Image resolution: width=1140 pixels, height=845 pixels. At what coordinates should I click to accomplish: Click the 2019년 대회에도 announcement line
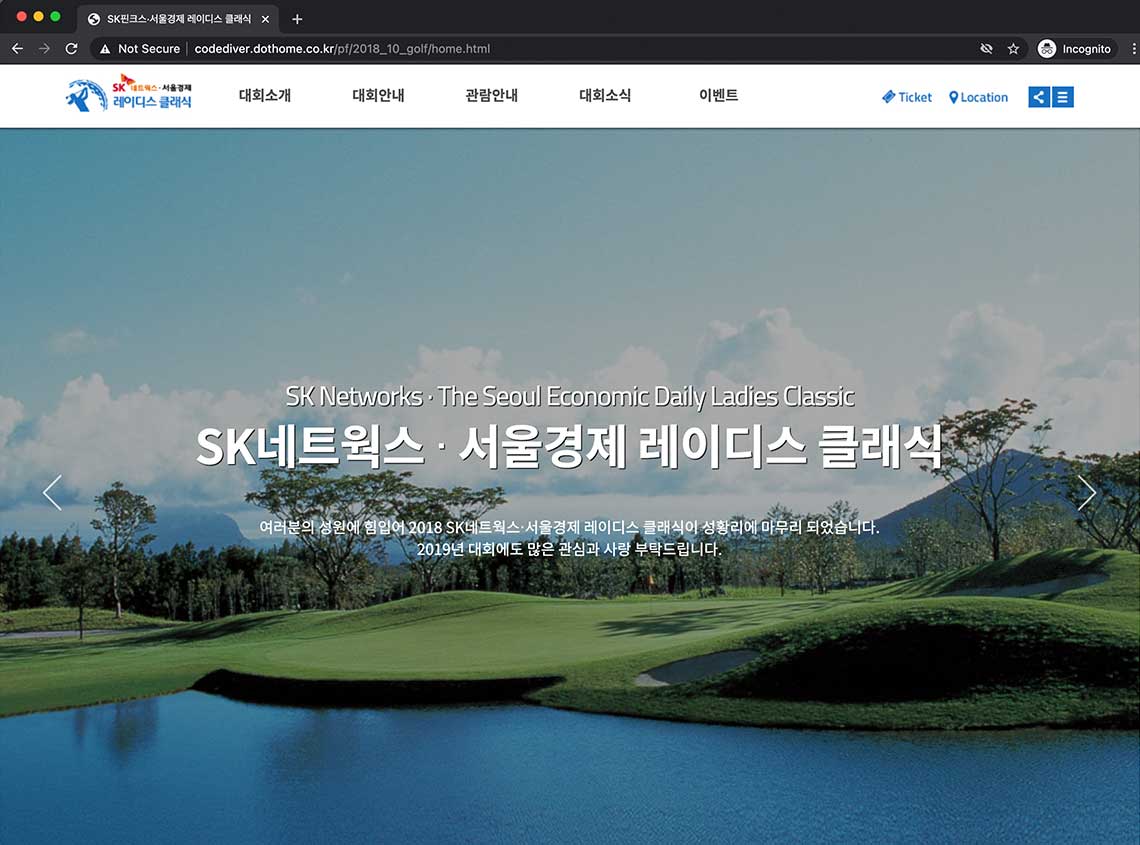coord(569,549)
